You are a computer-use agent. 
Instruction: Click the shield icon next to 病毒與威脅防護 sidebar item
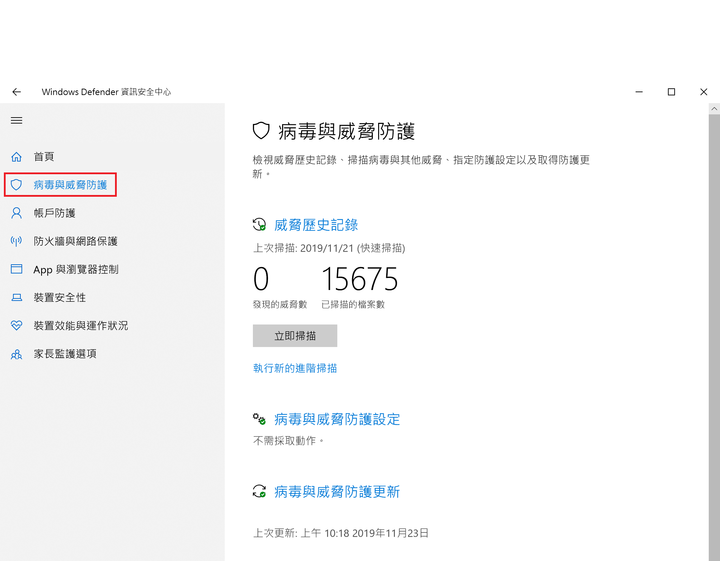coord(17,185)
